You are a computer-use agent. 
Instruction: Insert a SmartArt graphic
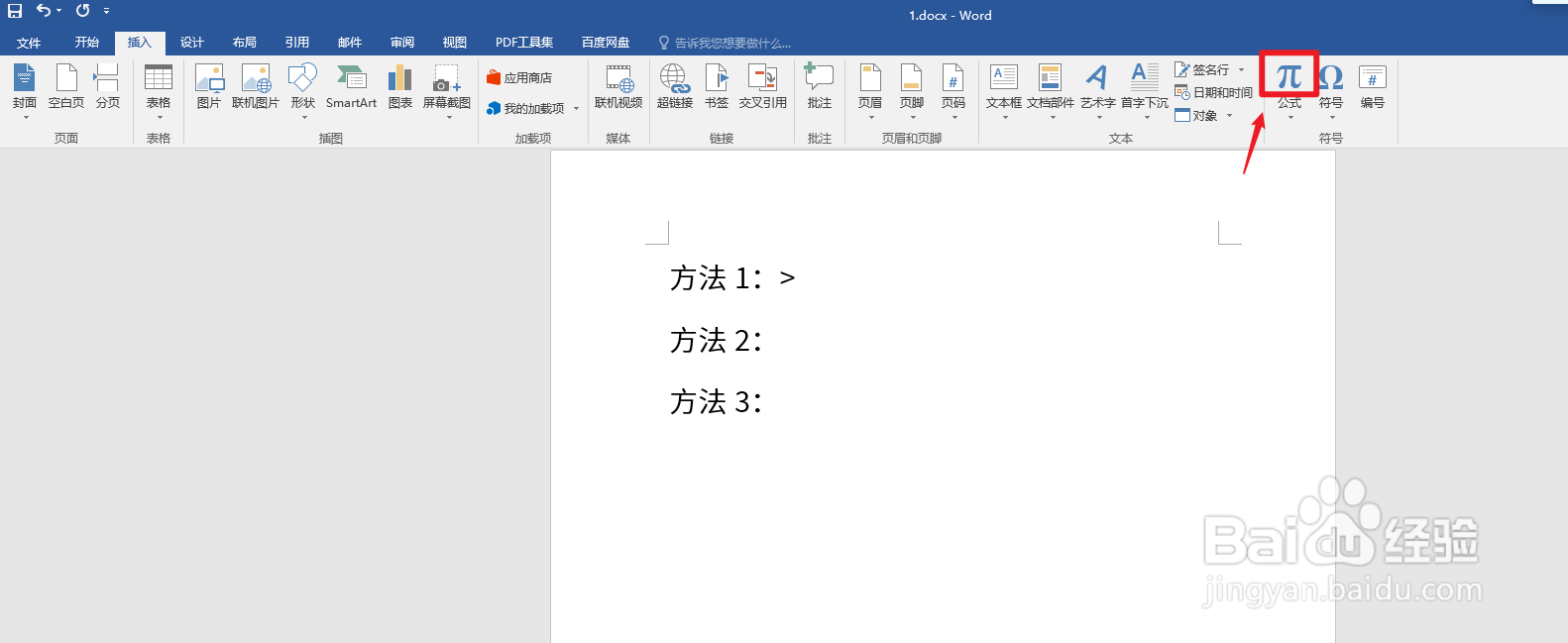tap(351, 87)
